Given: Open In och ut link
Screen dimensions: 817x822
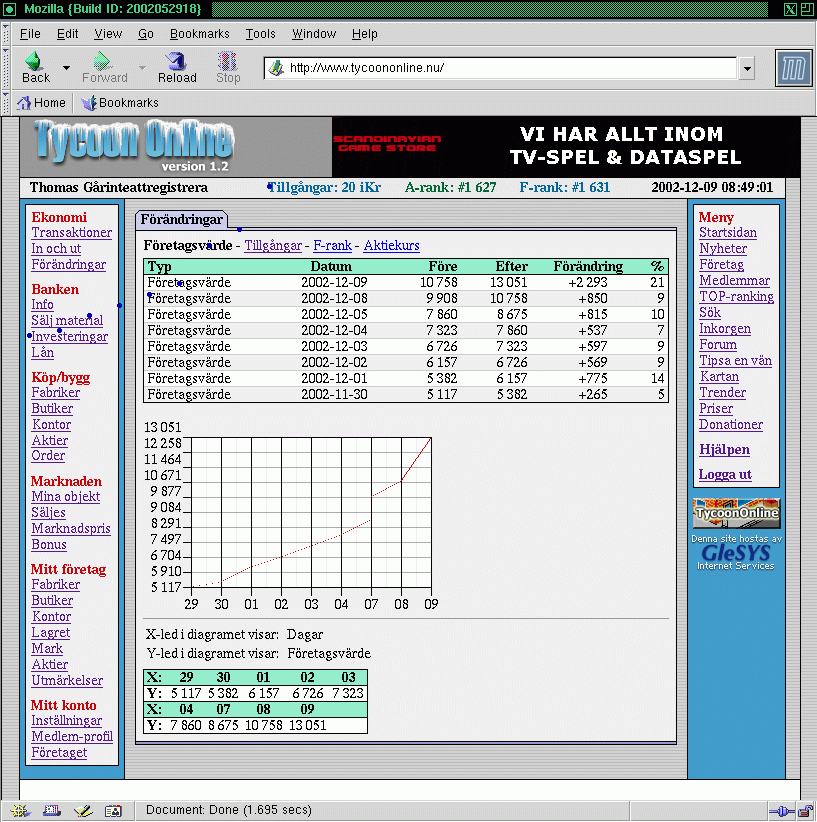Looking at the screenshot, I should (x=56, y=248).
